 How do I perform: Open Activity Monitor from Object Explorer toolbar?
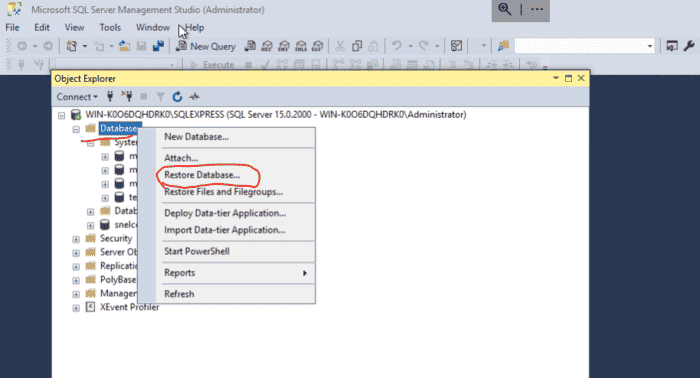click(194, 96)
